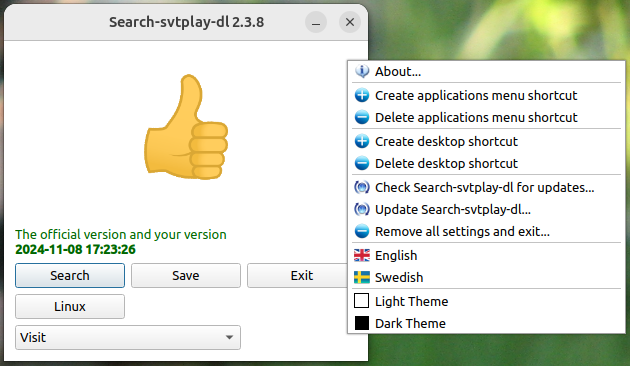Click minus icon beside Delete desktop shortcut
This screenshot has width=630, height=366.
click(x=362, y=164)
